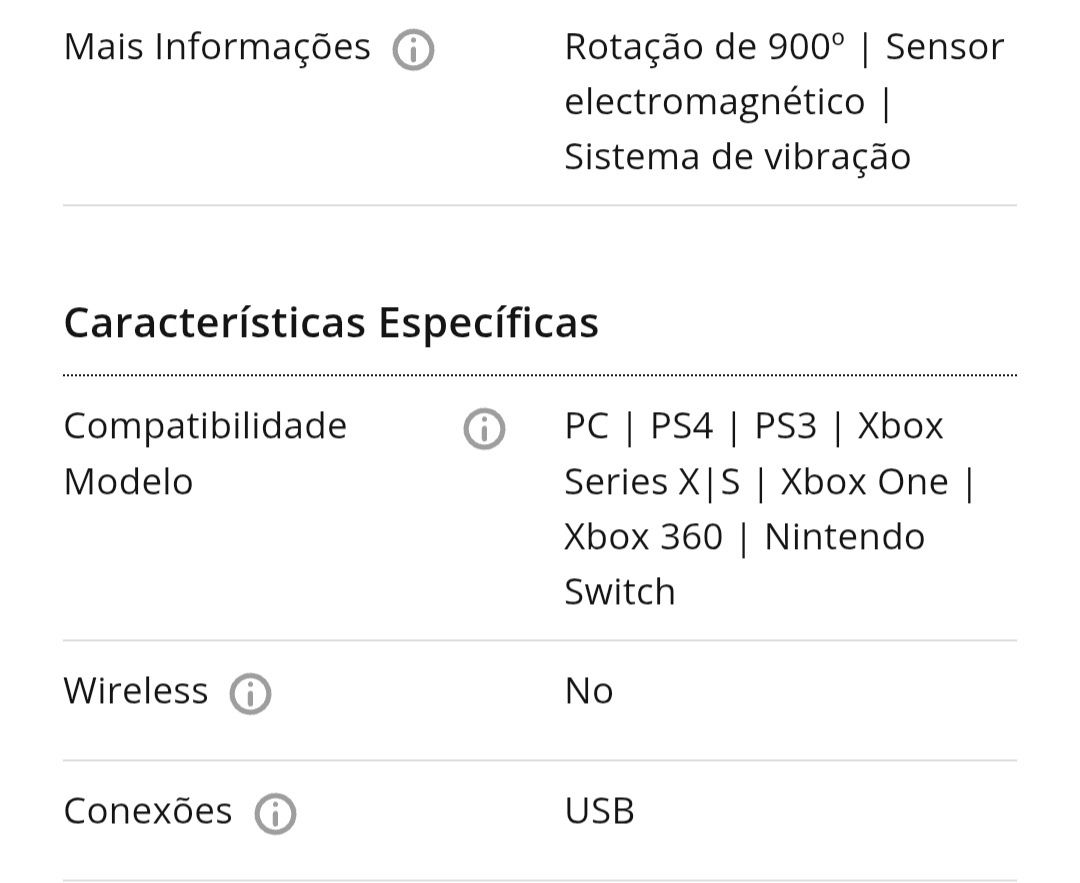This screenshot has width=1080, height=883.
Task: Click the Características Específicas heading
Action: (331, 323)
